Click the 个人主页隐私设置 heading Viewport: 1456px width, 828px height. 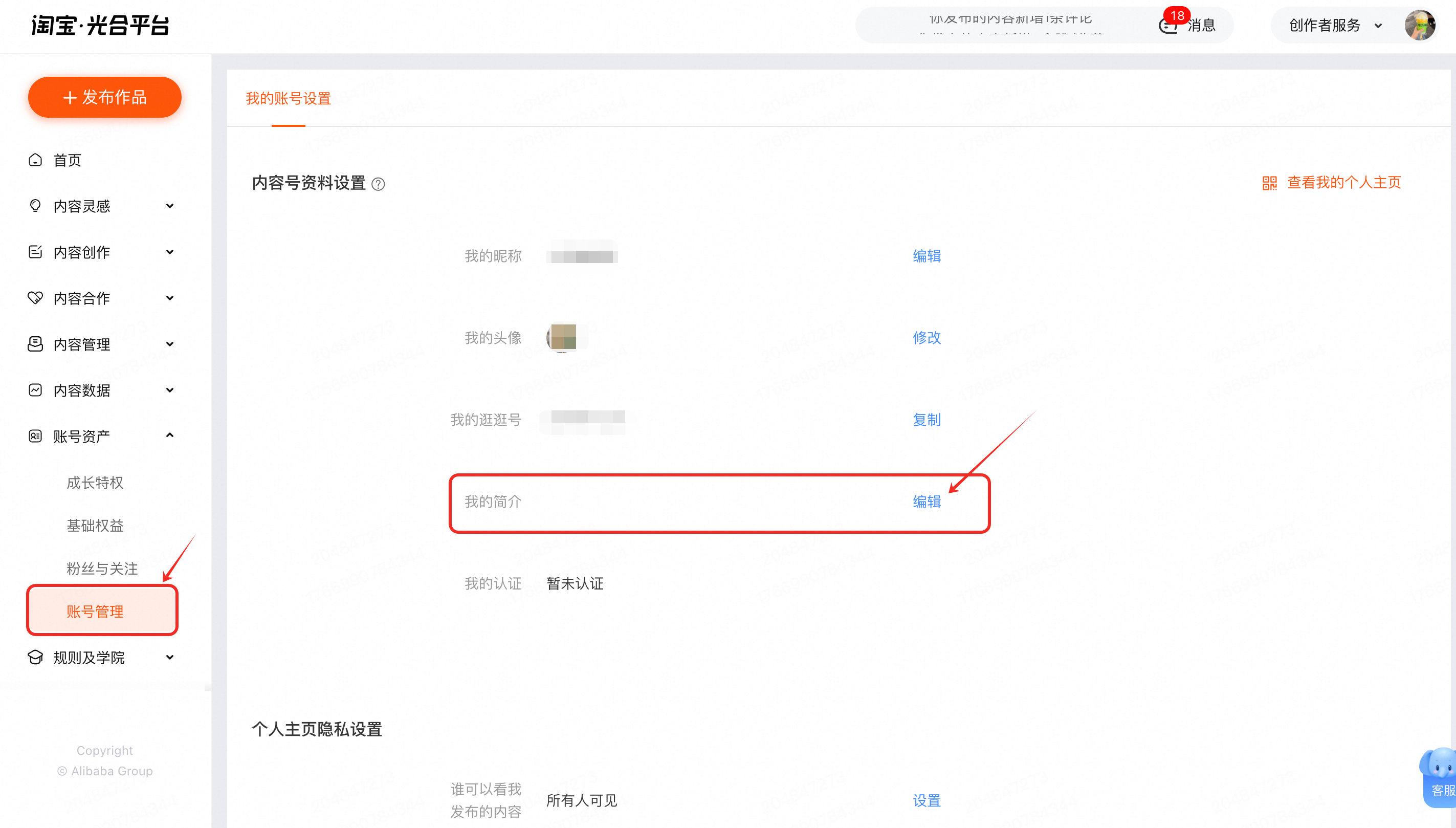click(317, 730)
